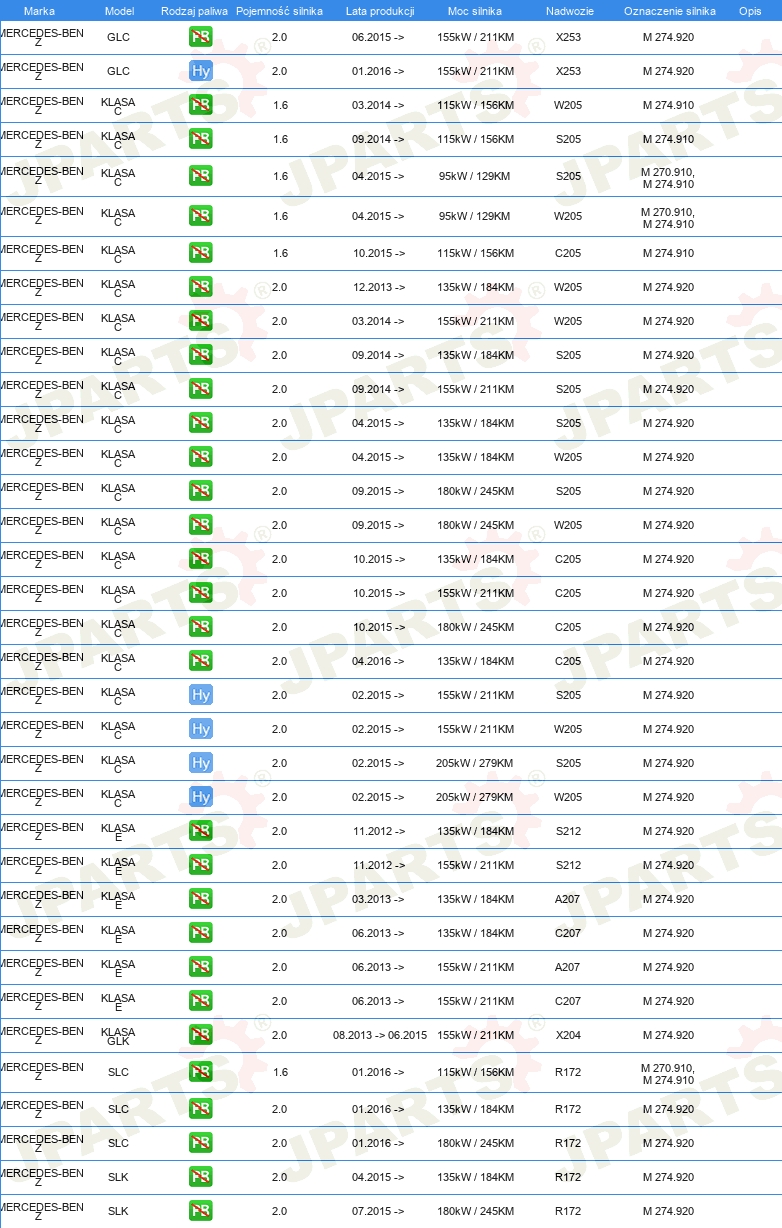
Task: Click the Moc silnika column header
Action: click(x=475, y=11)
